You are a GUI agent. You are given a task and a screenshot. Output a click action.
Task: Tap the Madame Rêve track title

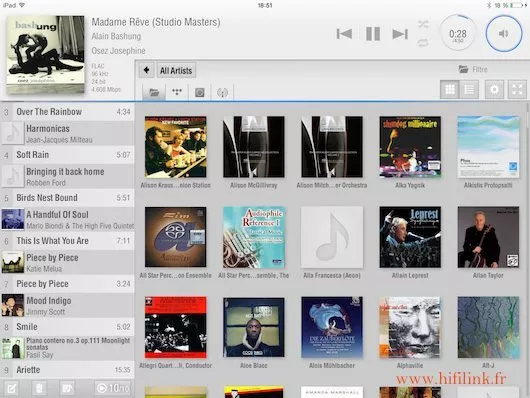156,22
